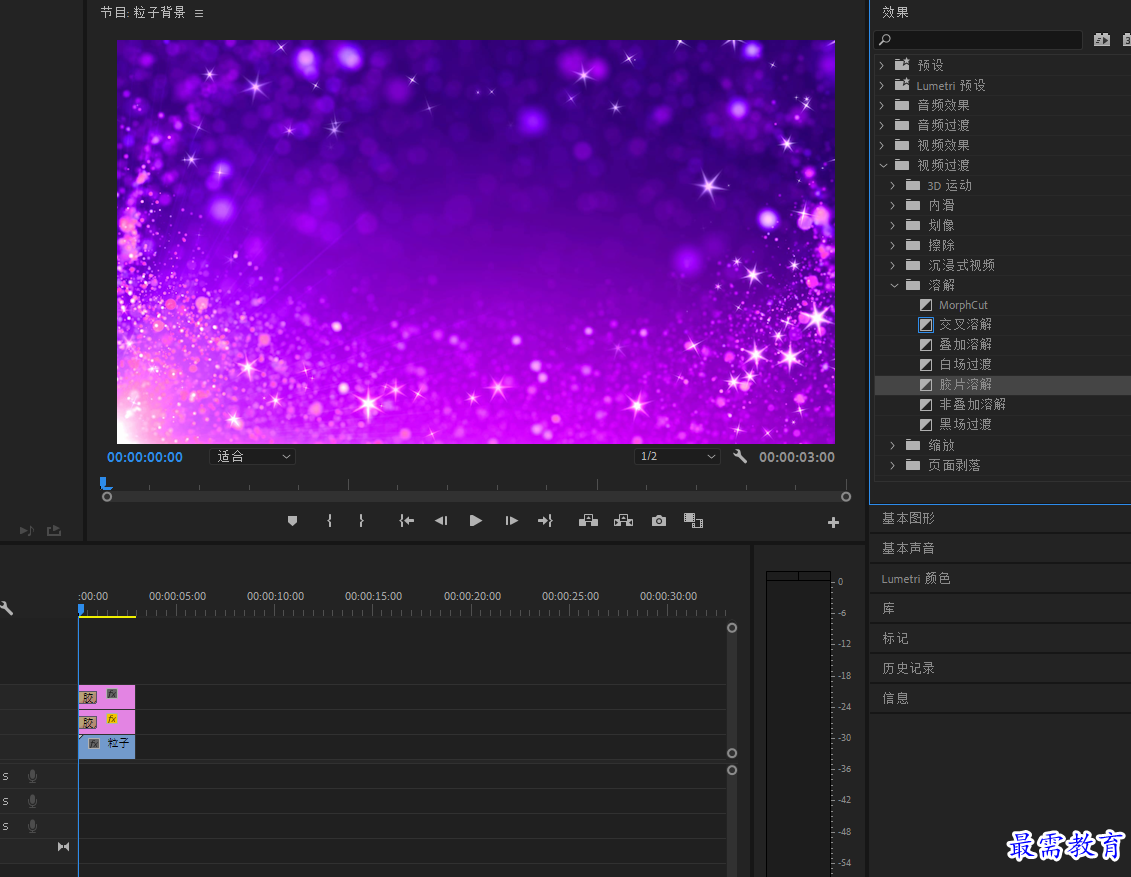This screenshot has width=1131, height=877.
Task: Click the S solo button on third audio track
Action: [x=5, y=827]
